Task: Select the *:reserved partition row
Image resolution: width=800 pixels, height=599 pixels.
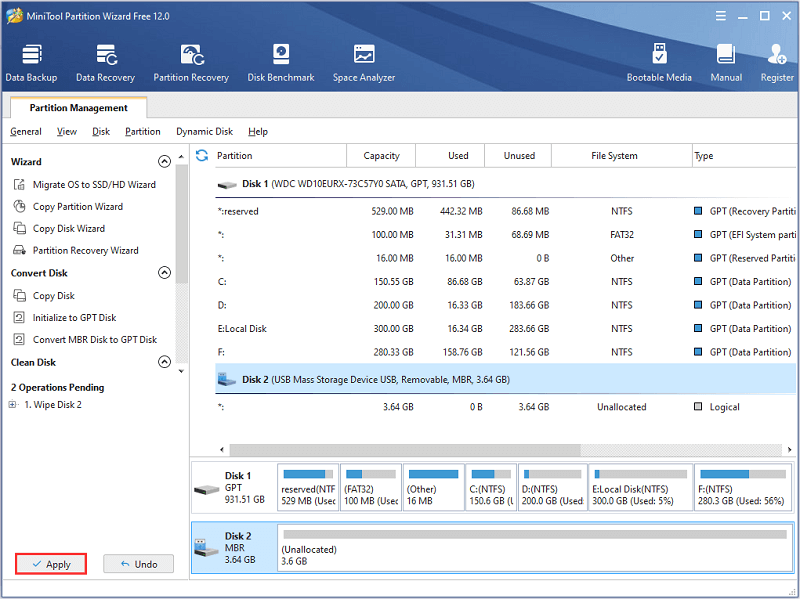Action: [505, 211]
